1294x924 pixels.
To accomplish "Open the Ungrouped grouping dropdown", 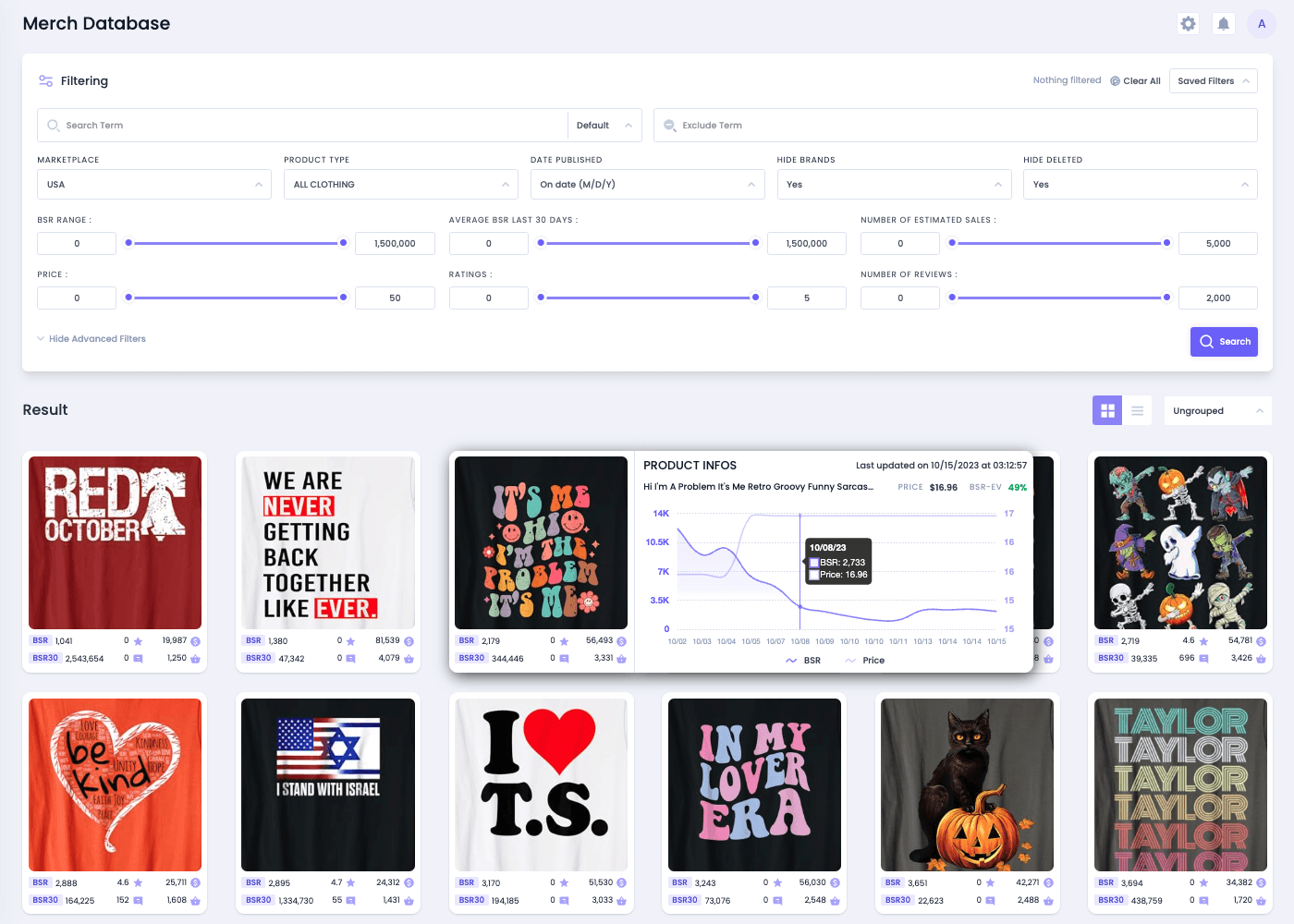I will [1218, 411].
